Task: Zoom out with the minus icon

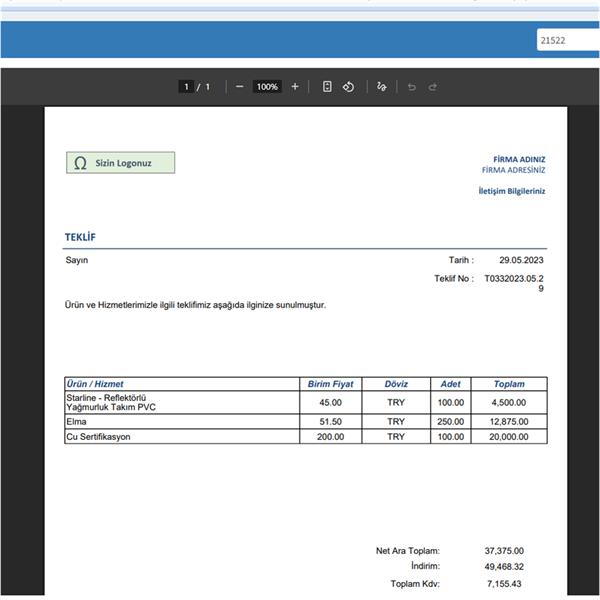Action: 240,87
